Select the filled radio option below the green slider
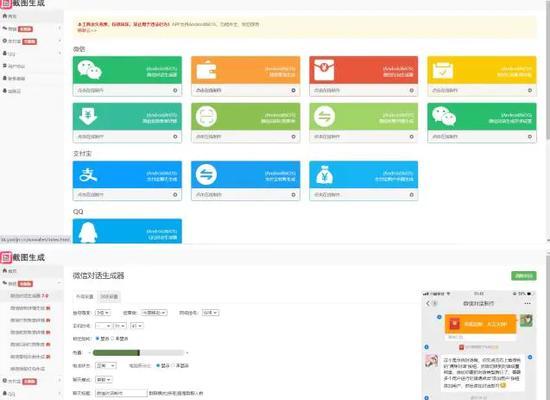 158,366
